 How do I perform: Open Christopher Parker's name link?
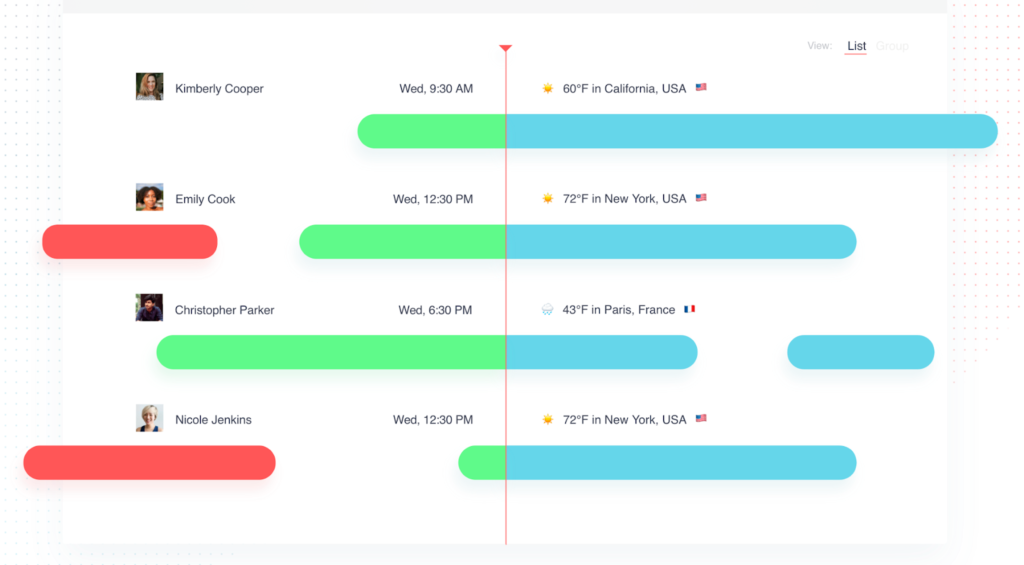pyautogui.click(x=225, y=310)
